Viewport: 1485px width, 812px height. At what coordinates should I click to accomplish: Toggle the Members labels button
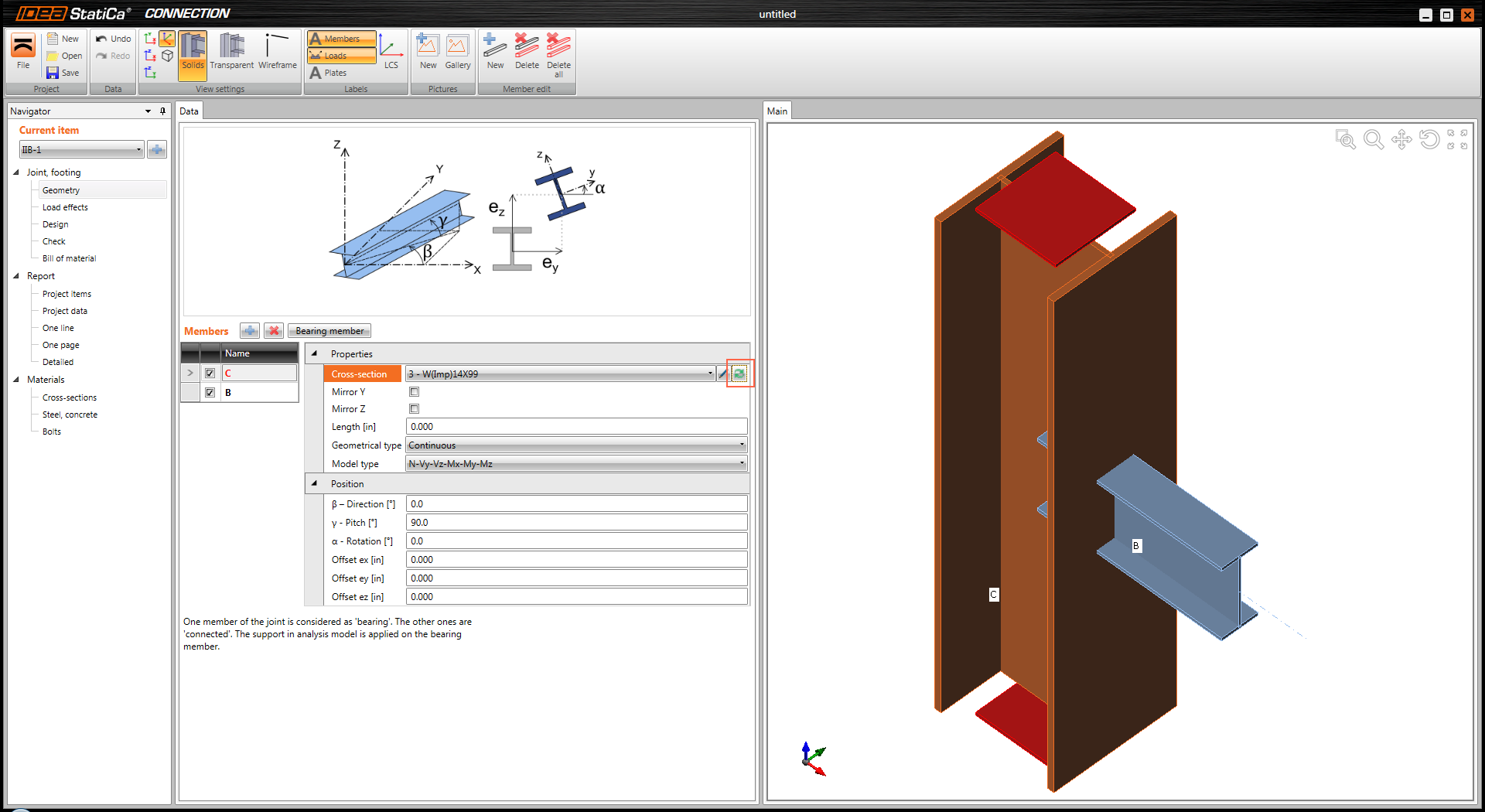pos(341,39)
